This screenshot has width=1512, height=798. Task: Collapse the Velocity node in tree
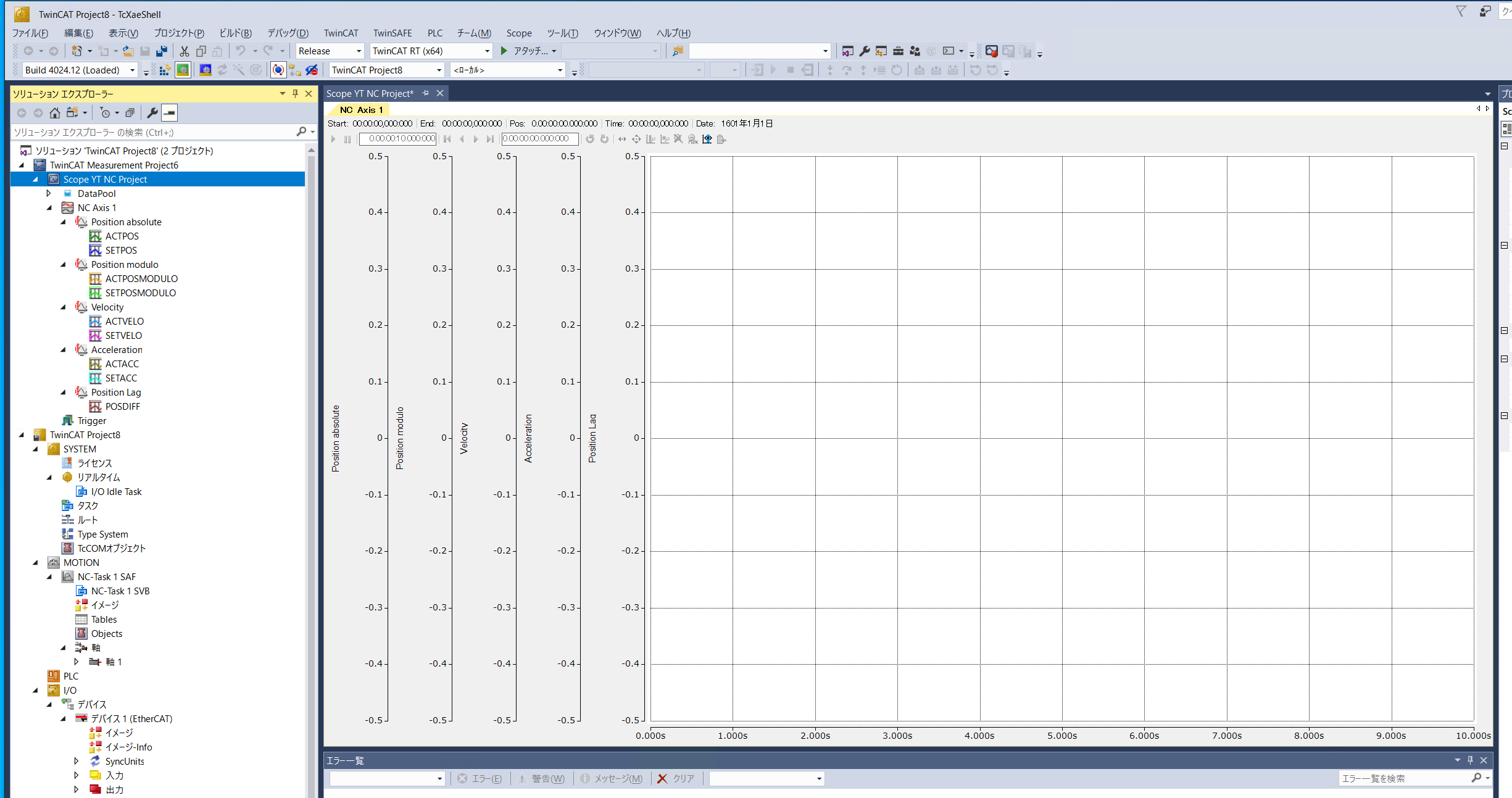[63, 307]
